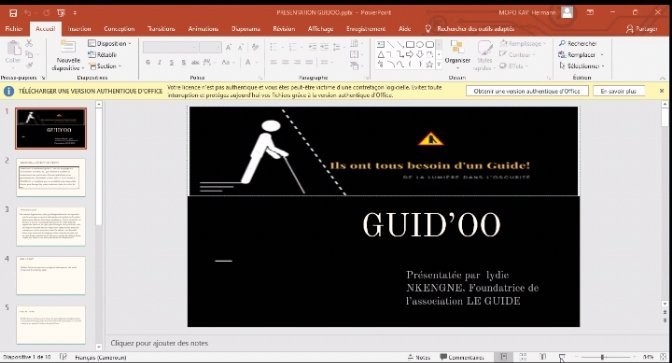Start slideshow from the quick access toolbar
672x363 pixels.
(x=61, y=13)
